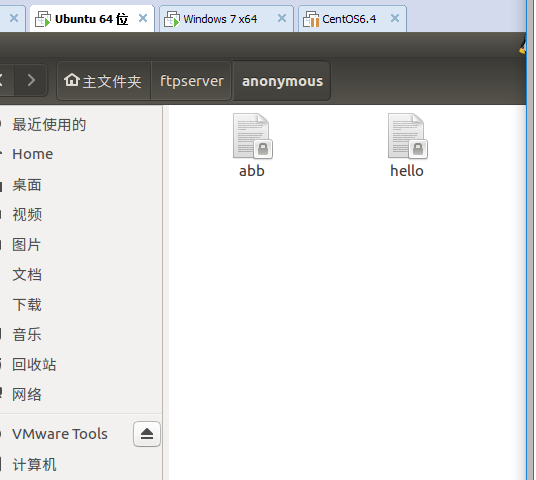The width and height of the screenshot is (536, 480).
Task: Click the abb file name label
Action: (252, 171)
